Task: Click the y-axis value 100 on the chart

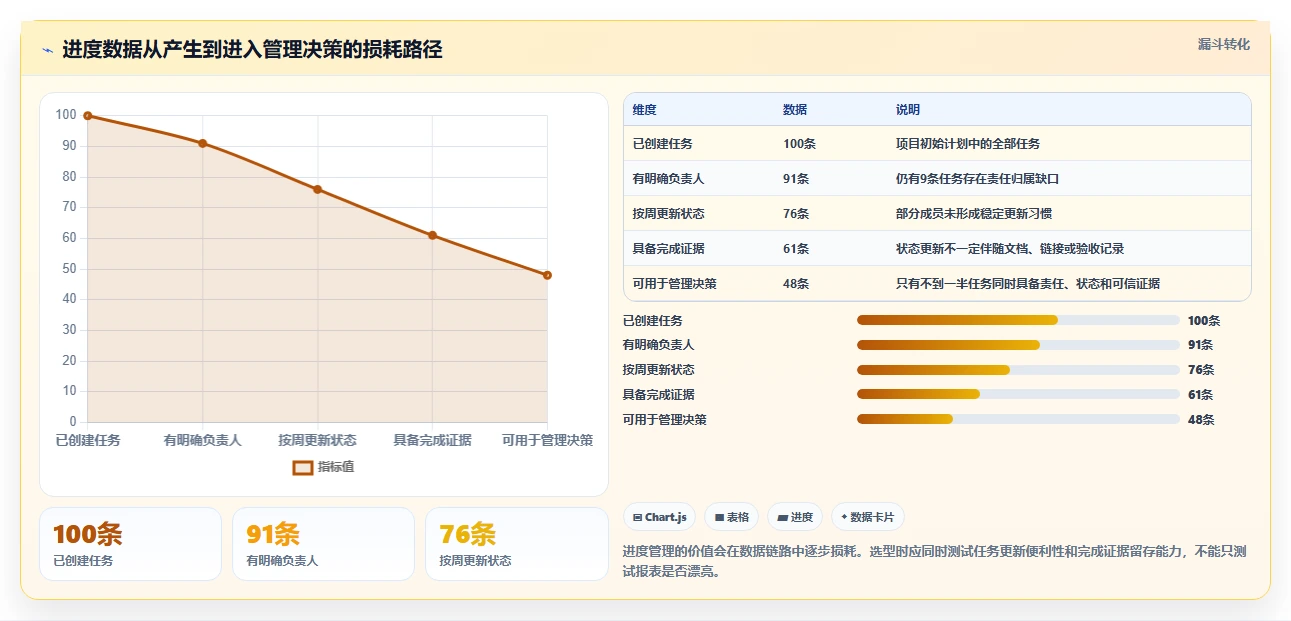Action: (x=66, y=115)
